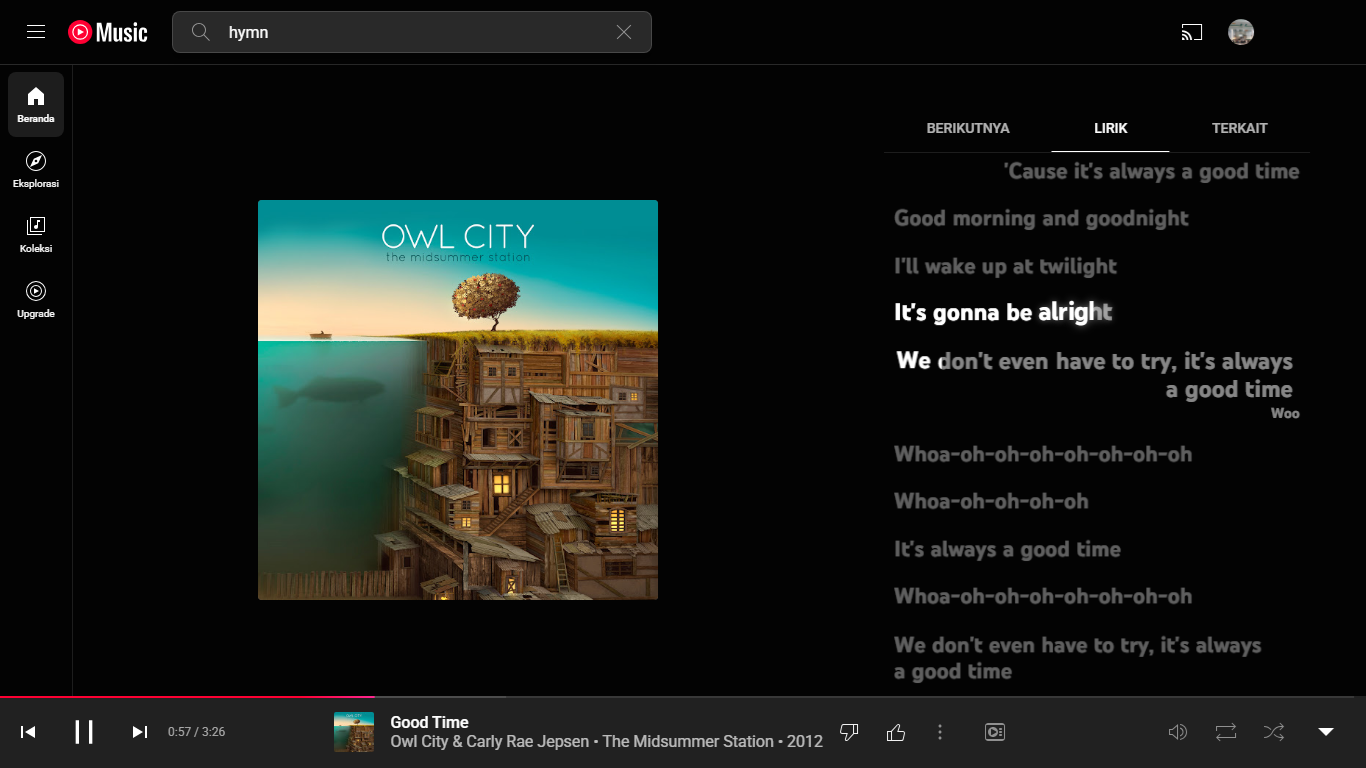
Task: Click the song progress bar
Action: 683,696
